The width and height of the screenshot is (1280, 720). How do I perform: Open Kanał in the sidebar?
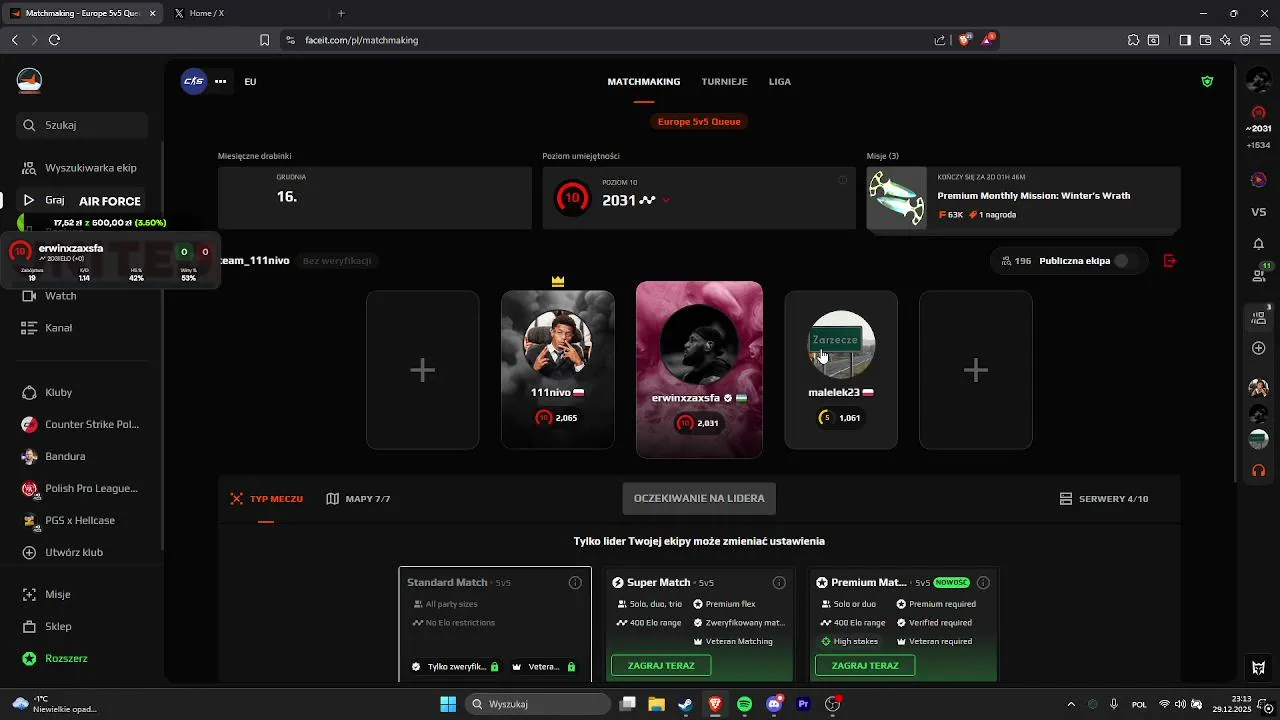82,328
